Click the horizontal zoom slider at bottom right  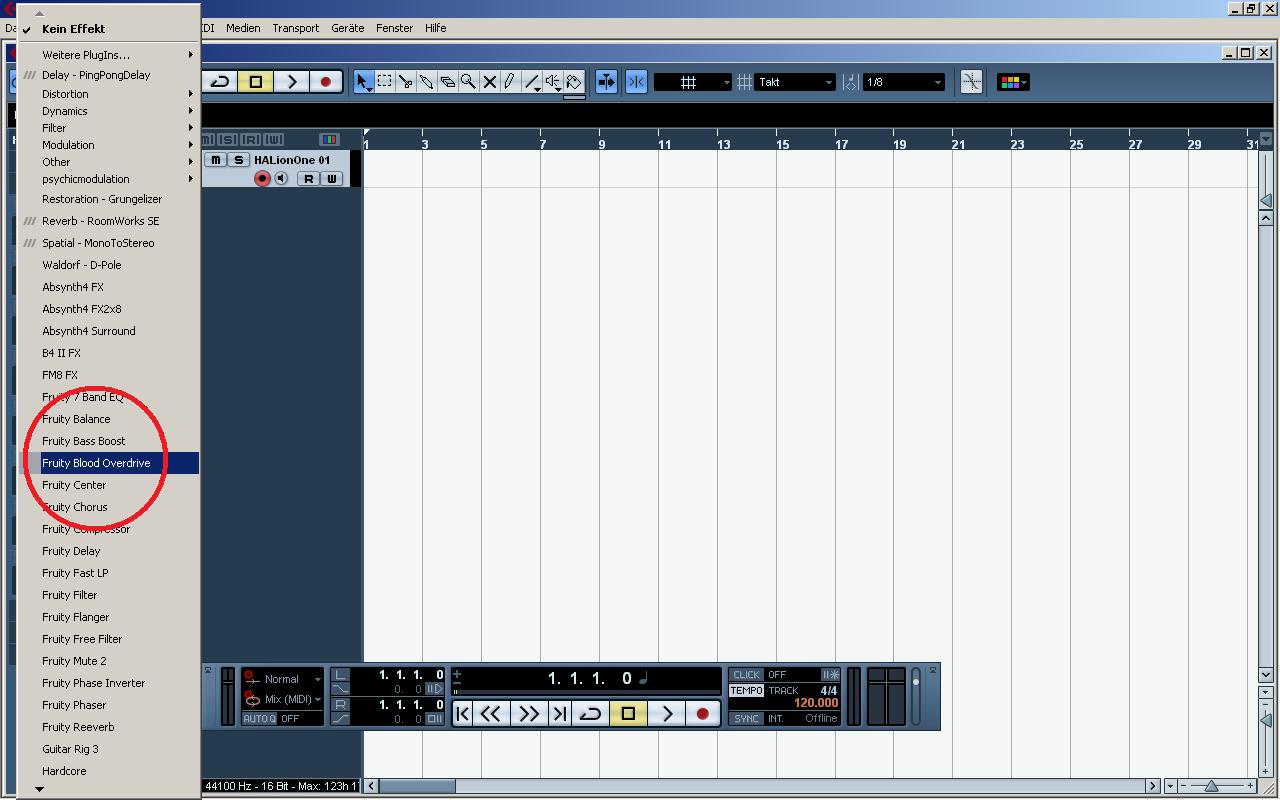click(x=1211, y=786)
